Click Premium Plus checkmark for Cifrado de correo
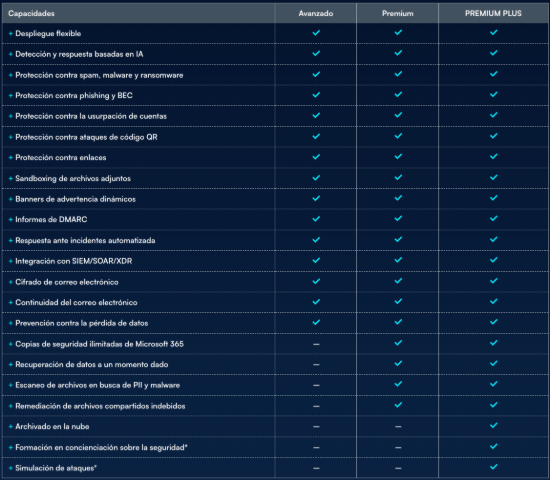The image size is (550, 480). (494, 281)
